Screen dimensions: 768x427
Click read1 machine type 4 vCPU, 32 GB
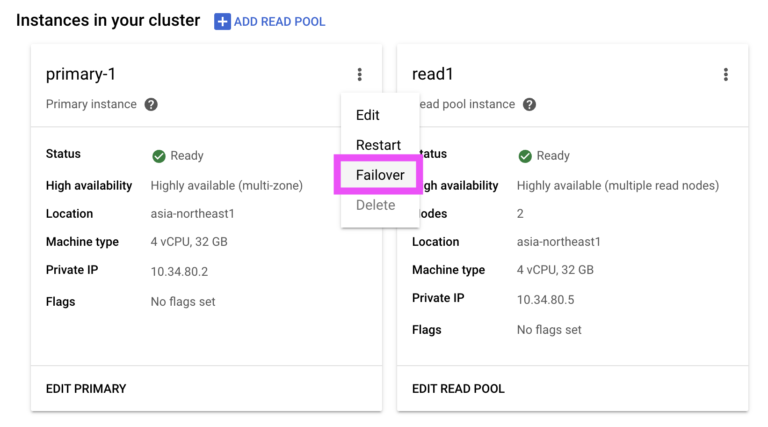pos(555,270)
